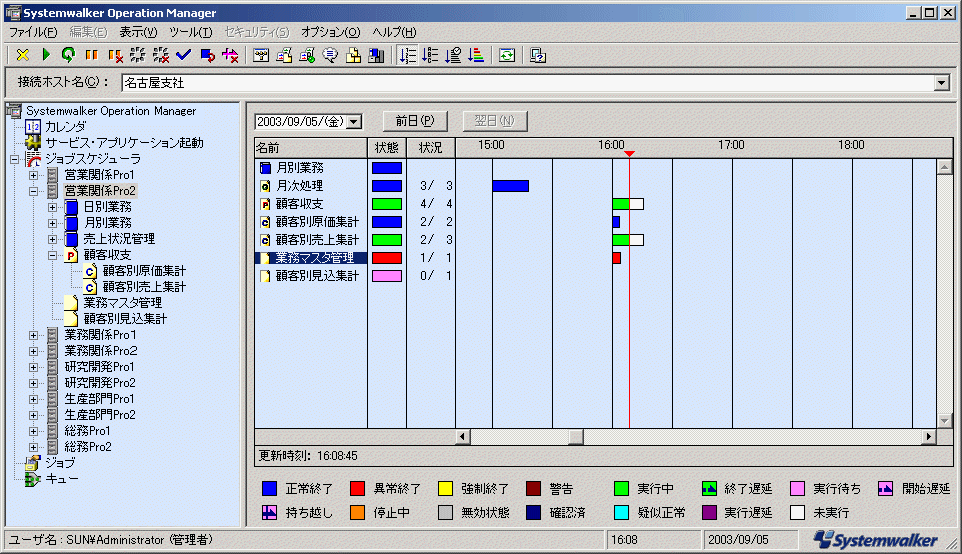Select 顧客別原価集計 in the left tree
The height and width of the screenshot is (554, 962).
pos(144,271)
